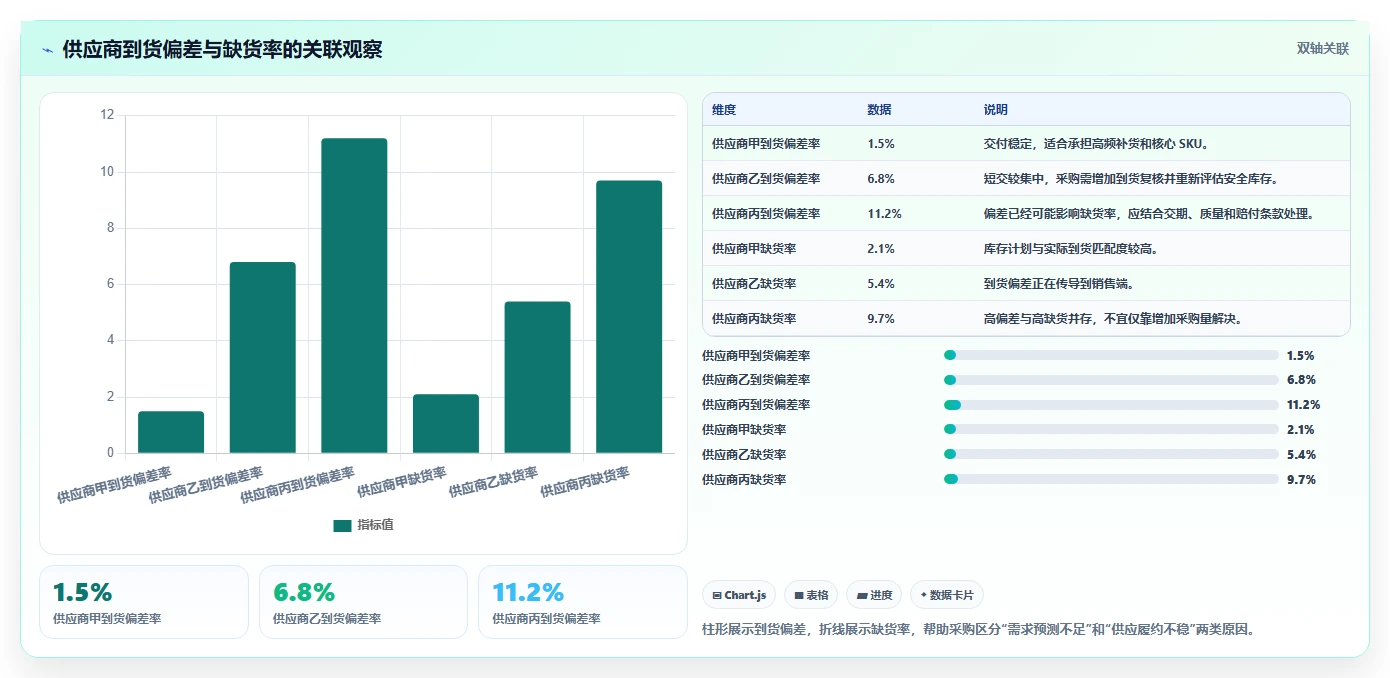Click the table cell 供应商乙到货偏差率

point(766,179)
